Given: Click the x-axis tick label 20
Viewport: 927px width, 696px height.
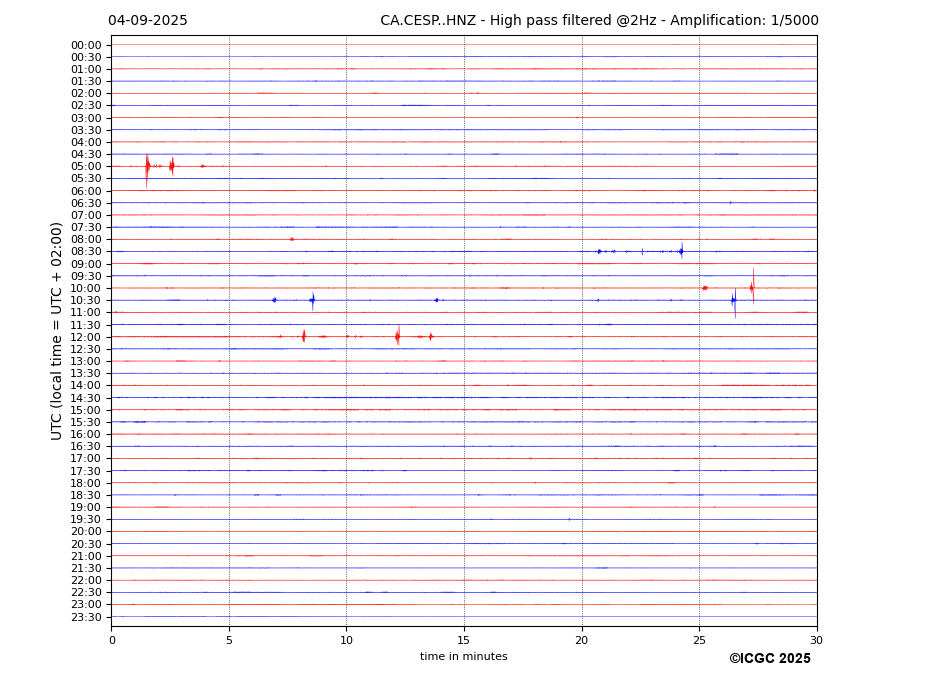Looking at the screenshot, I should click(582, 640).
